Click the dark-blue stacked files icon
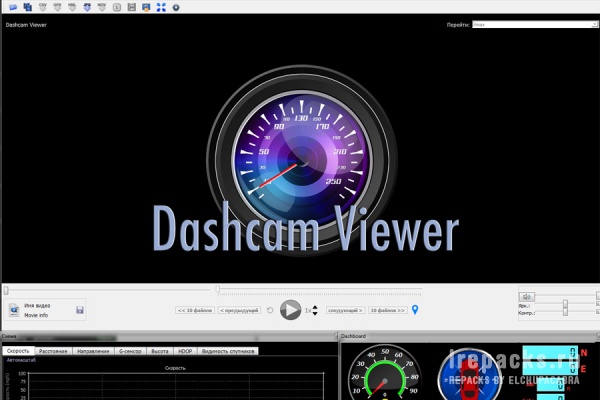 coord(28,7)
